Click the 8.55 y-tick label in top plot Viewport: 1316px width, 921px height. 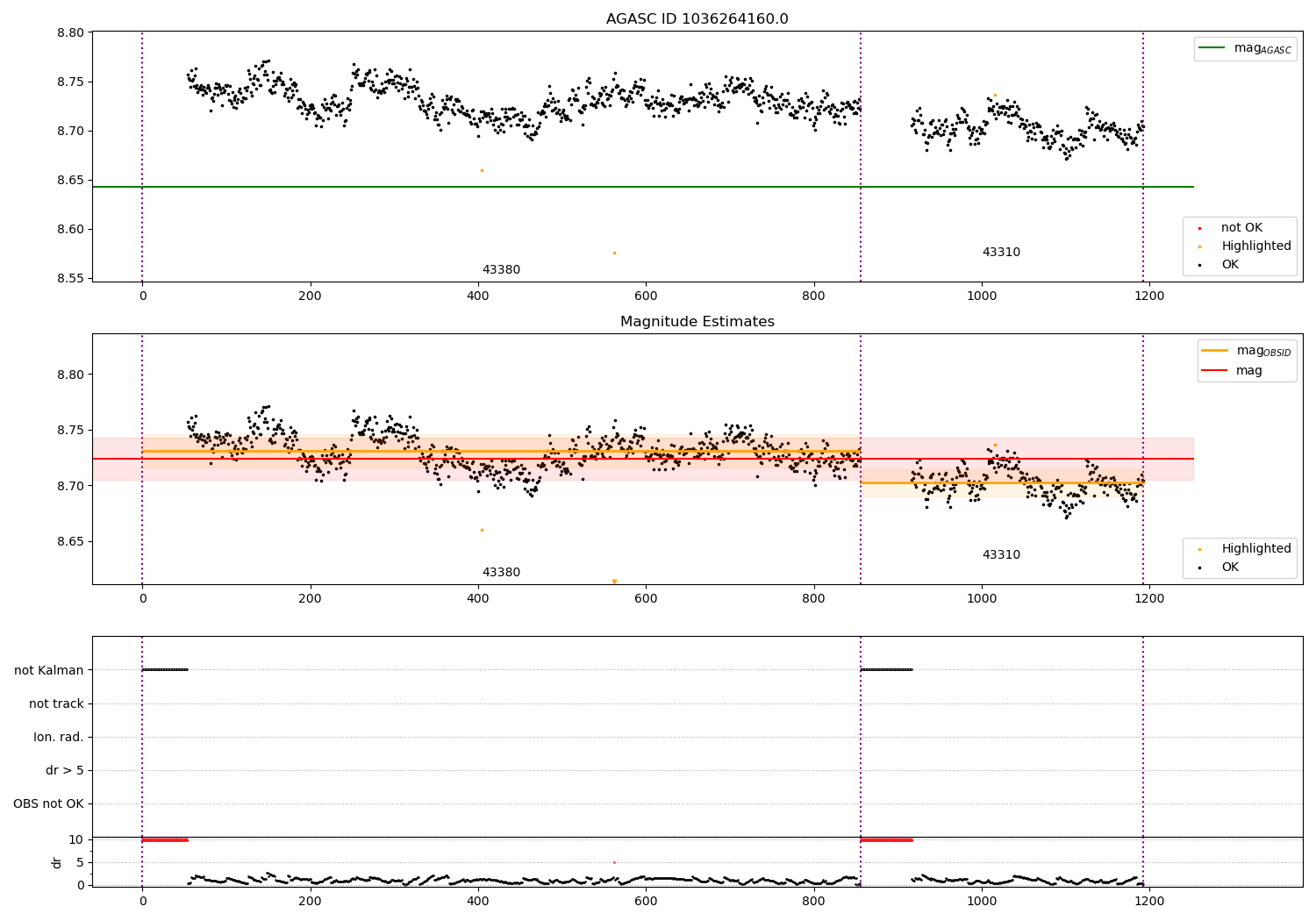tap(70, 279)
